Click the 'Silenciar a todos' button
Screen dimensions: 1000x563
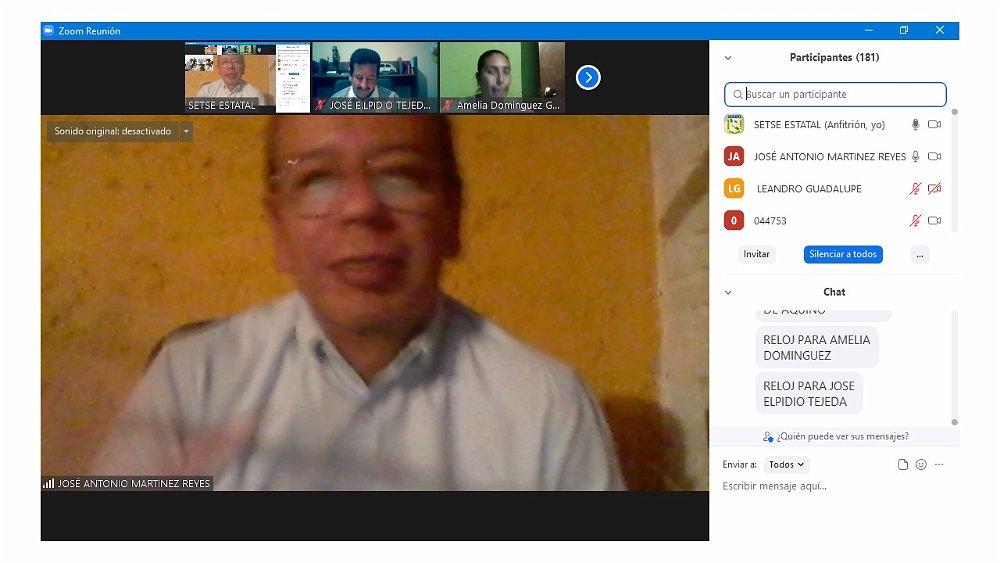(843, 254)
